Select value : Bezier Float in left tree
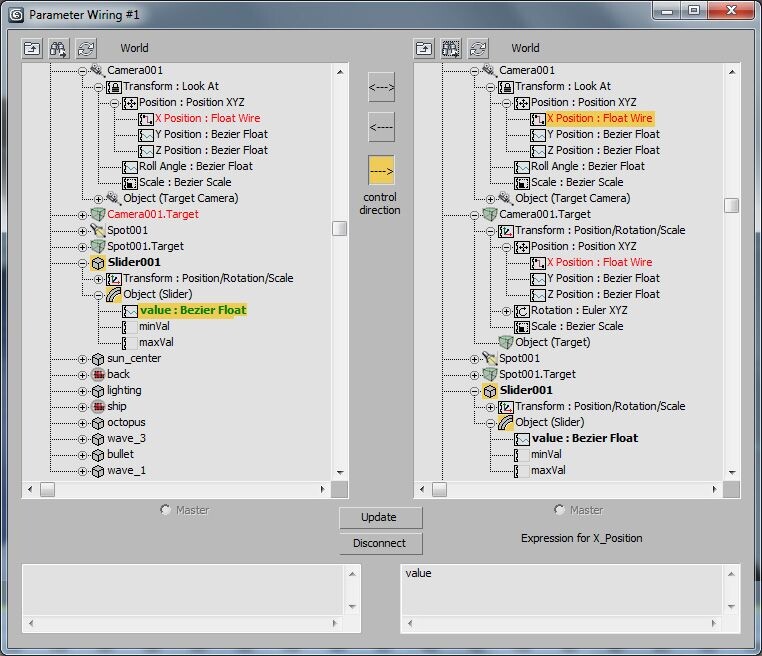Image resolution: width=762 pixels, height=656 pixels. [192, 310]
